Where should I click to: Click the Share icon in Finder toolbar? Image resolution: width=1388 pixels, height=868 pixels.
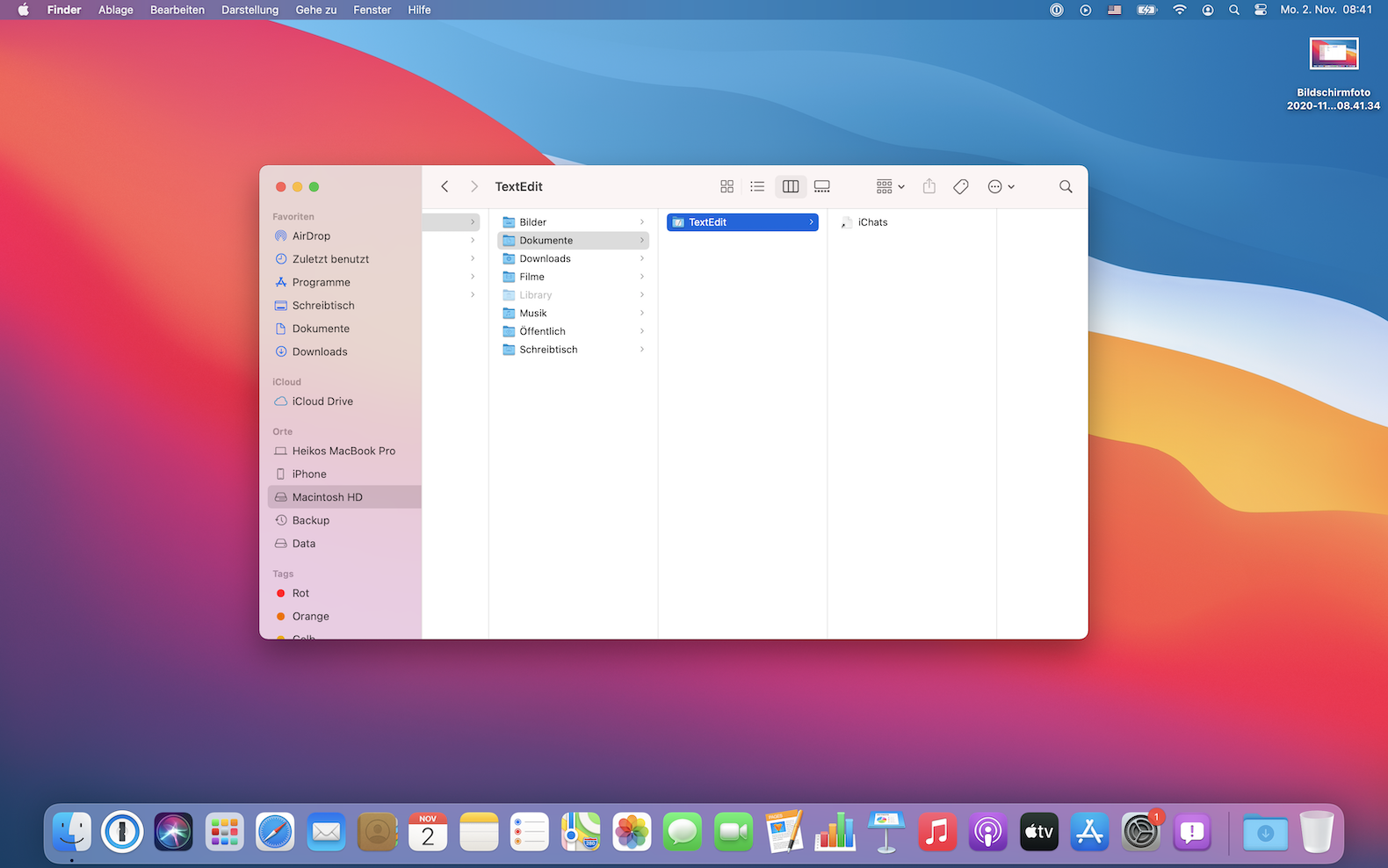(929, 186)
